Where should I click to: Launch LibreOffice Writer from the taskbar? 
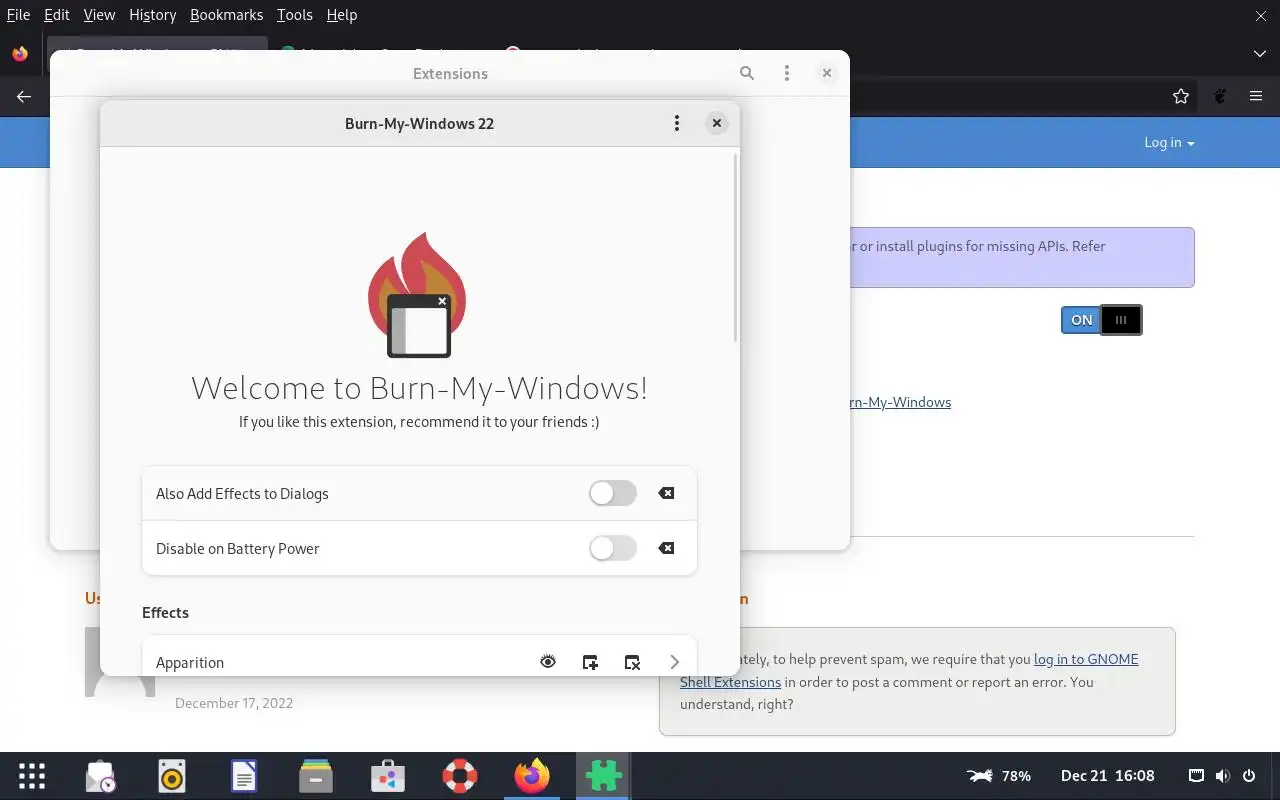tap(244, 776)
